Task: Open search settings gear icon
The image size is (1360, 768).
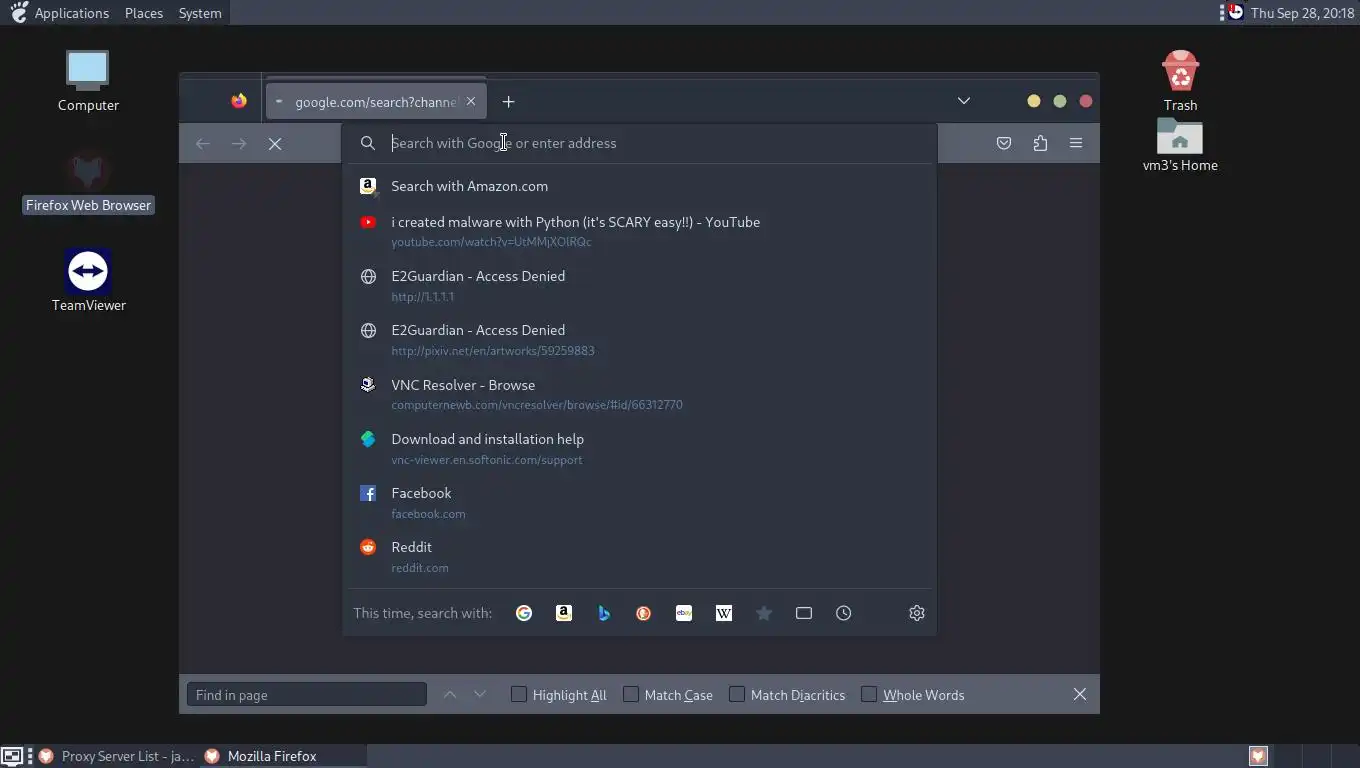Action: [917, 613]
